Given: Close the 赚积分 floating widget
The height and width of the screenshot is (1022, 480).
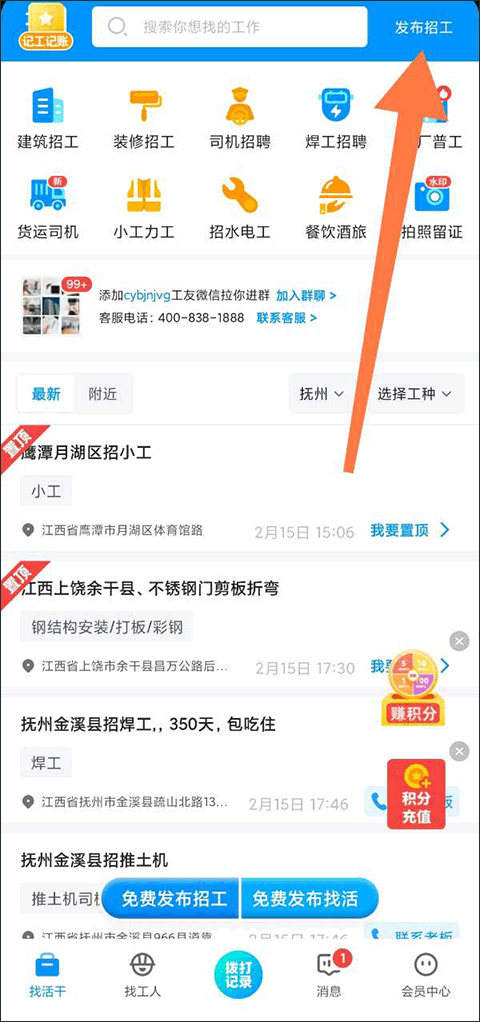Looking at the screenshot, I should (459, 641).
